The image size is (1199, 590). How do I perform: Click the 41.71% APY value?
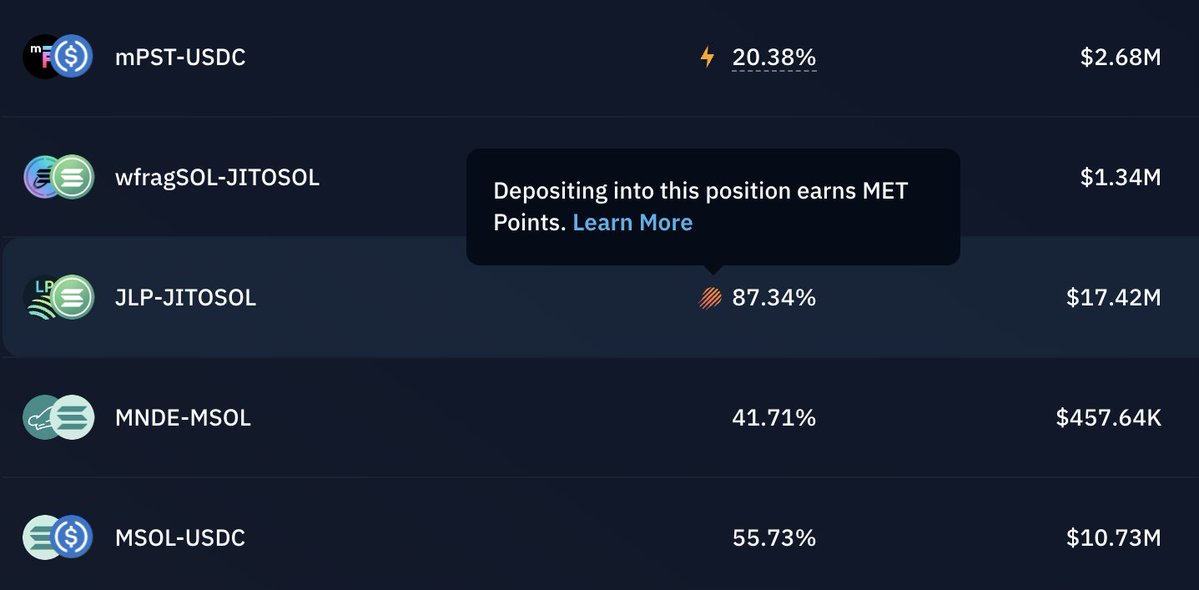(774, 417)
